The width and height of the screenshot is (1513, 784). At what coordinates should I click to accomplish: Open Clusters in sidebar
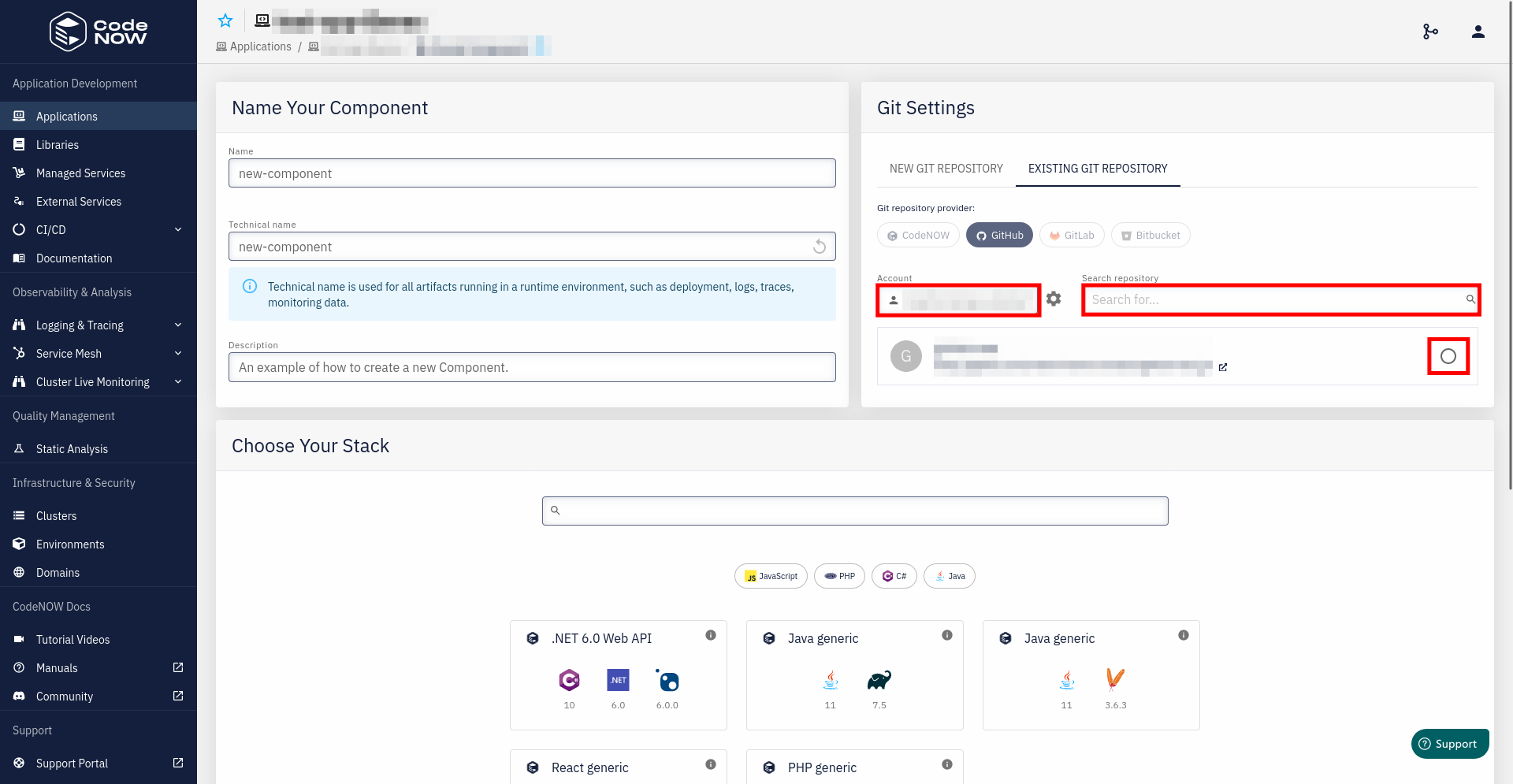(99, 515)
